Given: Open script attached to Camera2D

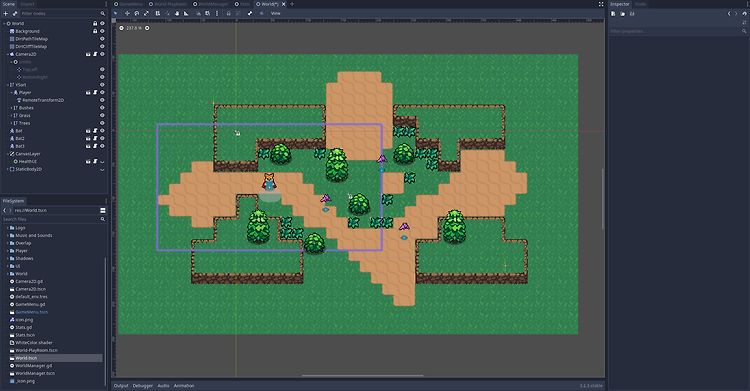Looking at the screenshot, I should pyautogui.click(x=95, y=54).
